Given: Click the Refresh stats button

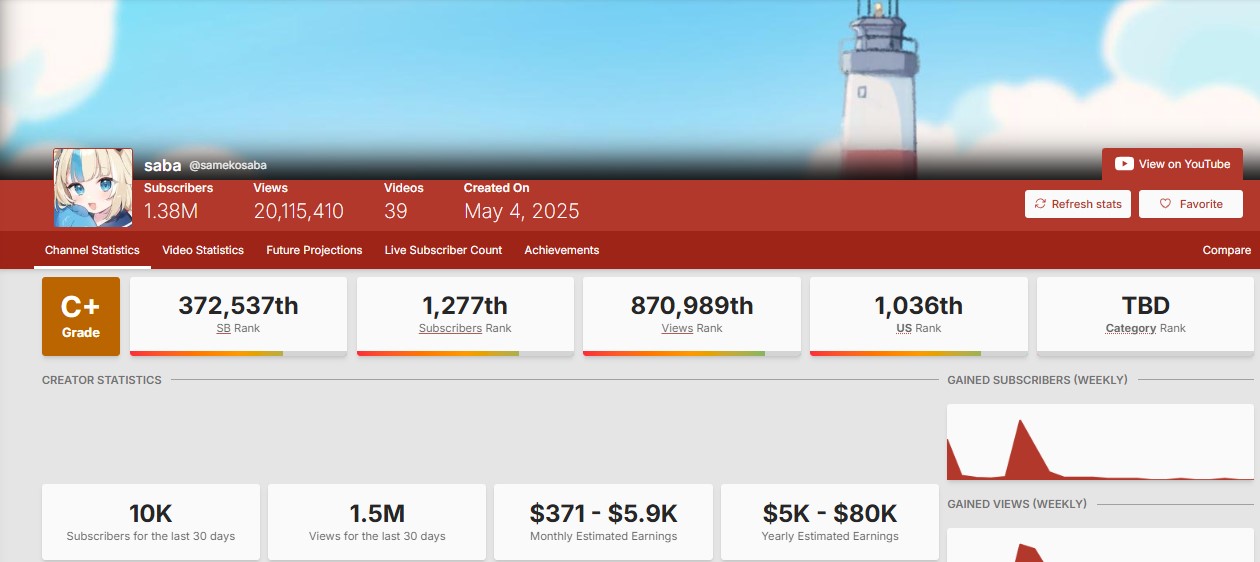Looking at the screenshot, I should pos(1078,204).
